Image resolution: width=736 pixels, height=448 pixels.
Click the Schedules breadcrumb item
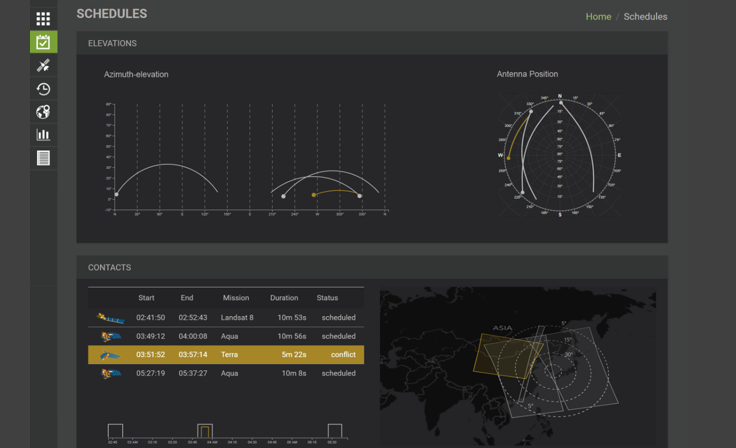click(x=645, y=16)
